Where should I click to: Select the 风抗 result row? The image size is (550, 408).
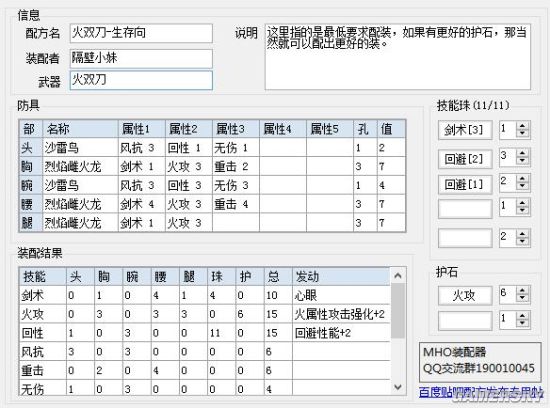pyautogui.click(x=204, y=352)
